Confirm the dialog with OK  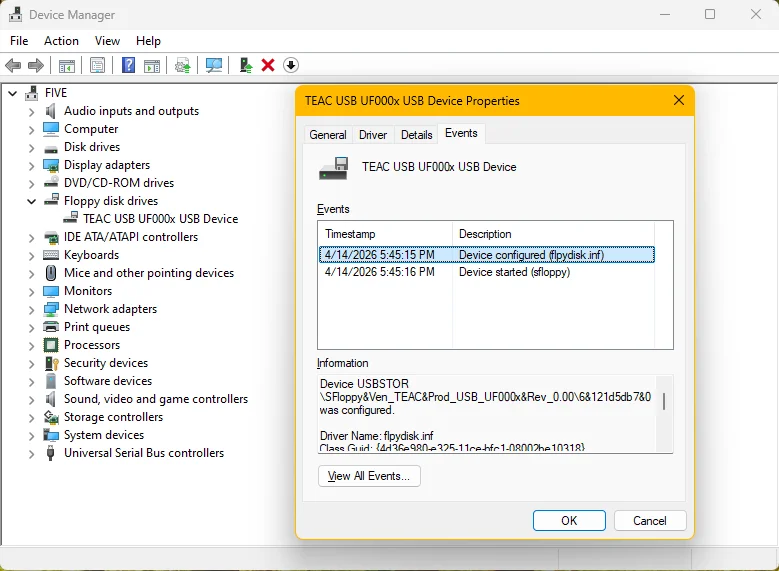(x=569, y=520)
